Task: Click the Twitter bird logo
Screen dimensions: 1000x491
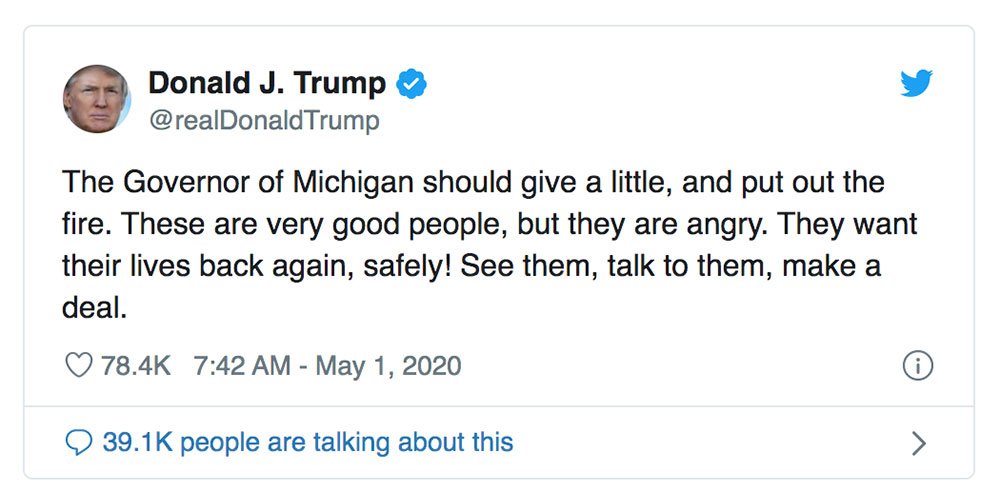Action: click(x=916, y=83)
